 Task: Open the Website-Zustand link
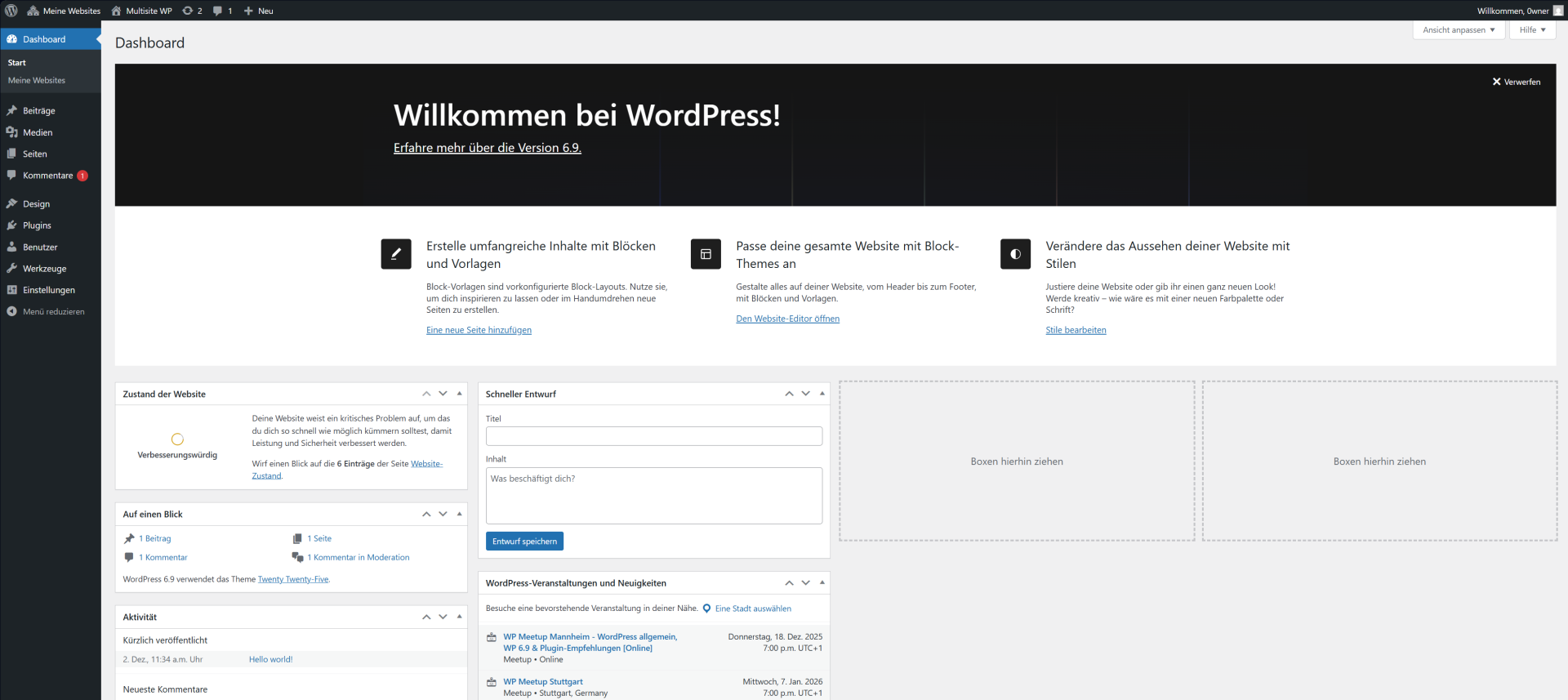(x=347, y=470)
